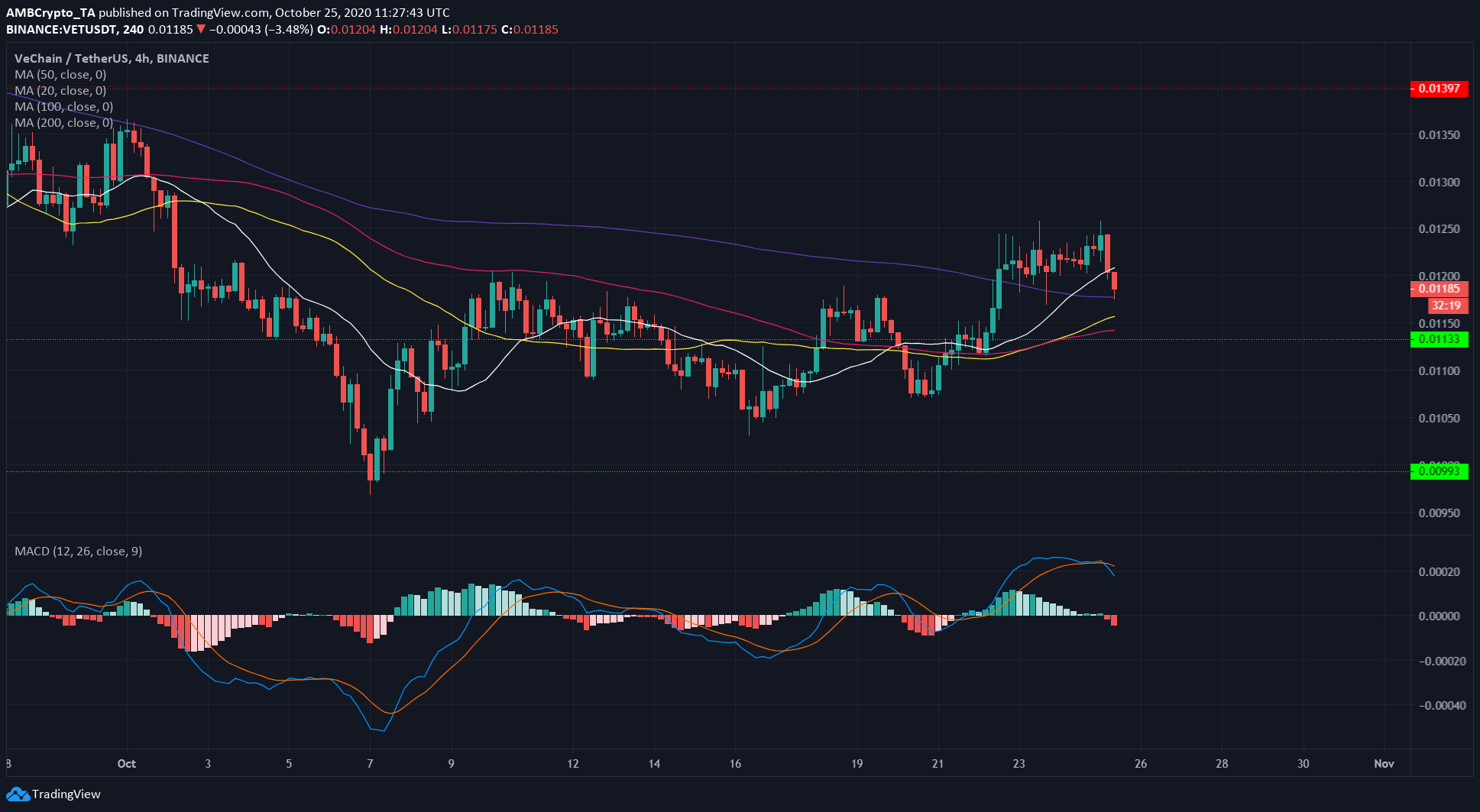This screenshot has height=812, width=1480.
Task: Select the MA (50, close, 0) indicator label
Action: pyautogui.click(x=60, y=75)
